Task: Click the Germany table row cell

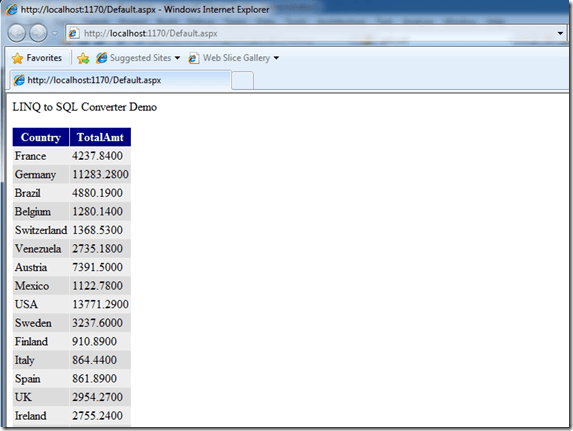Action: click(35, 174)
